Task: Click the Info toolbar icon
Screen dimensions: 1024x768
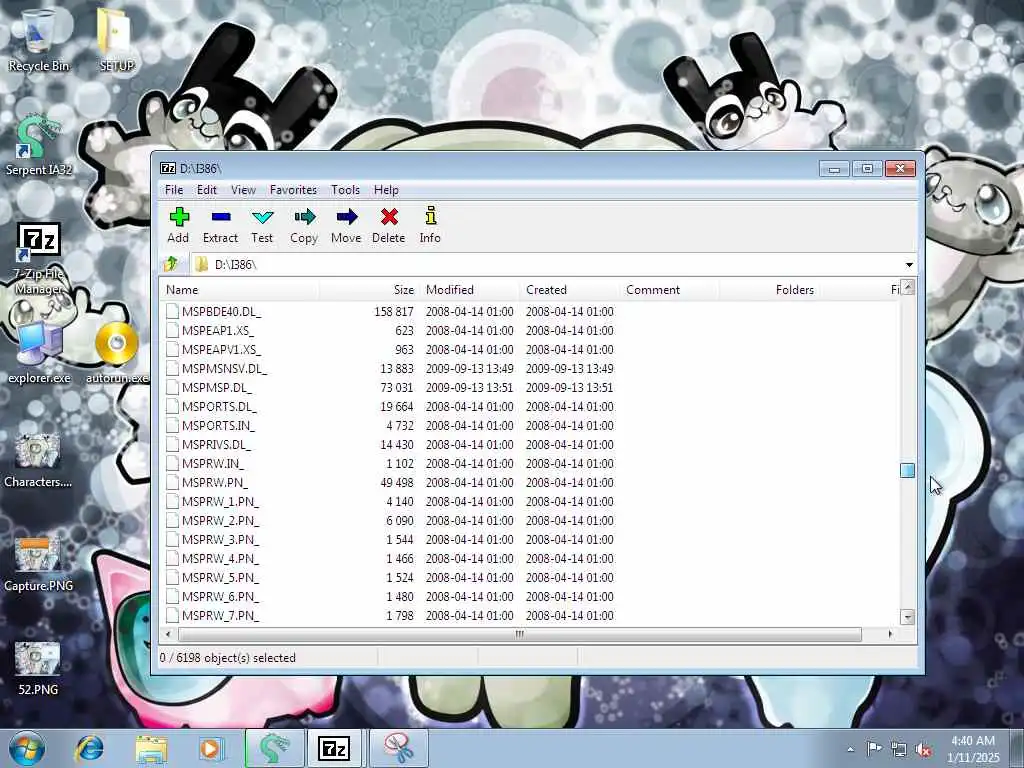Action: point(430,216)
